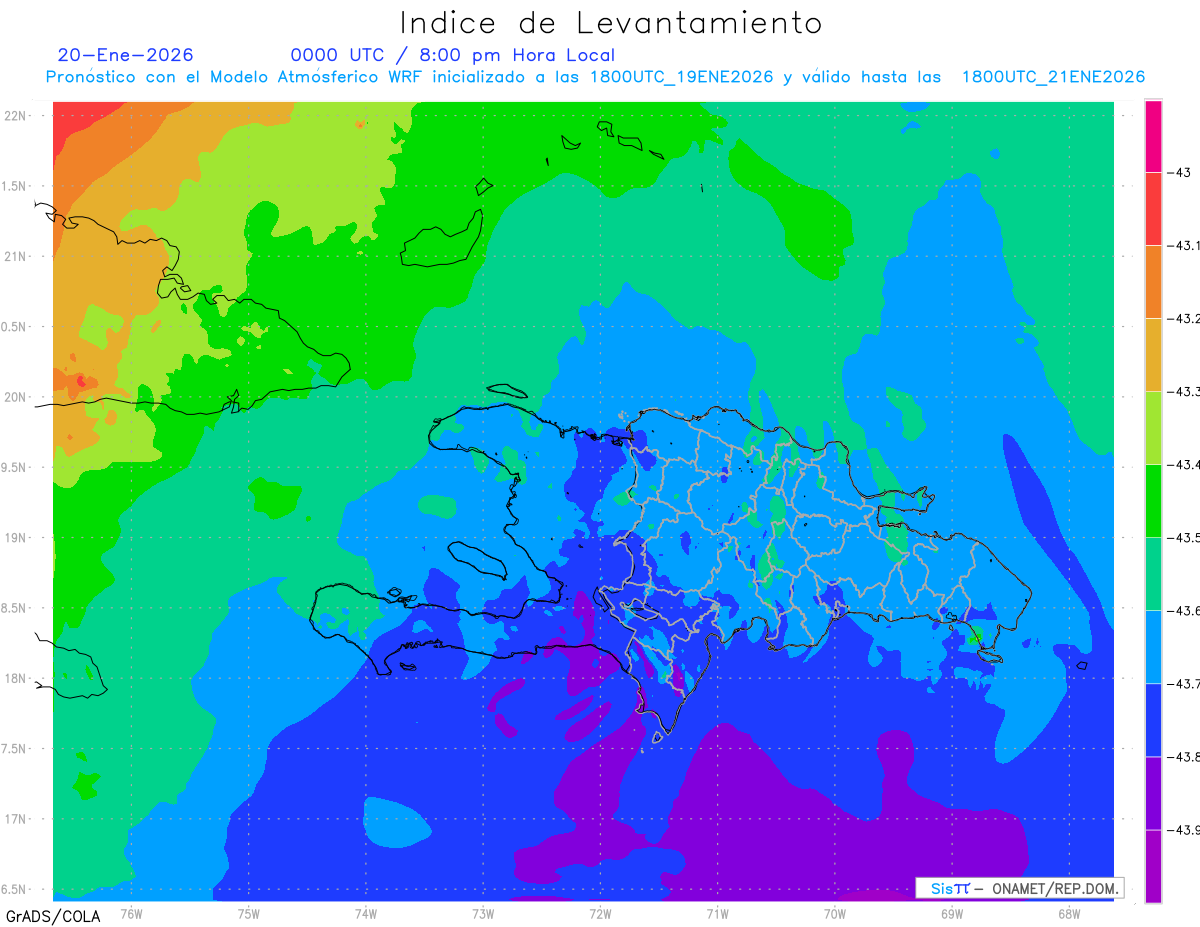
Task: Select the dark orange legend swatch below -43.1
Action: coord(1153,281)
